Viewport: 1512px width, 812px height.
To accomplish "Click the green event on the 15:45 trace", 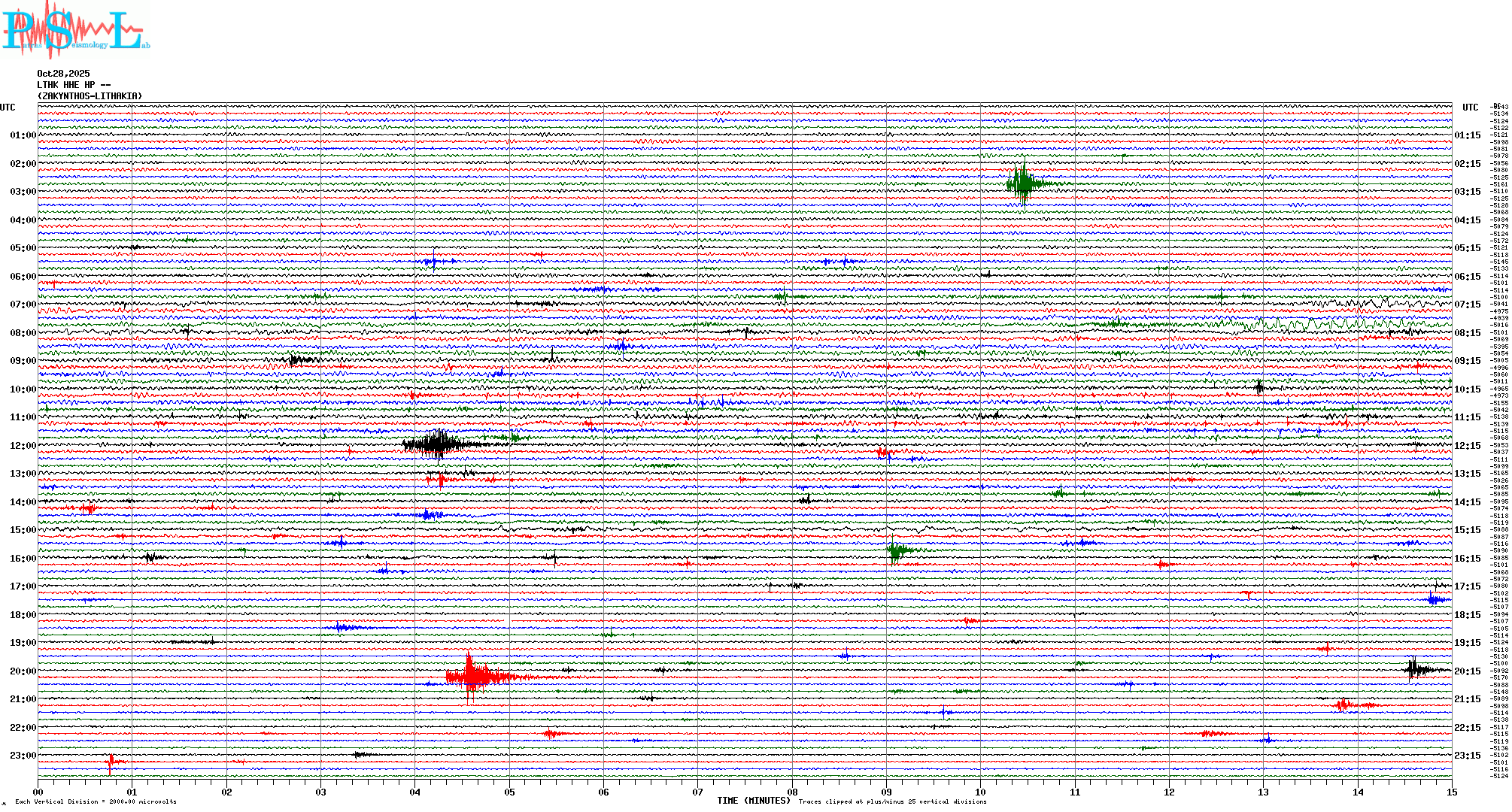I will click(895, 550).
